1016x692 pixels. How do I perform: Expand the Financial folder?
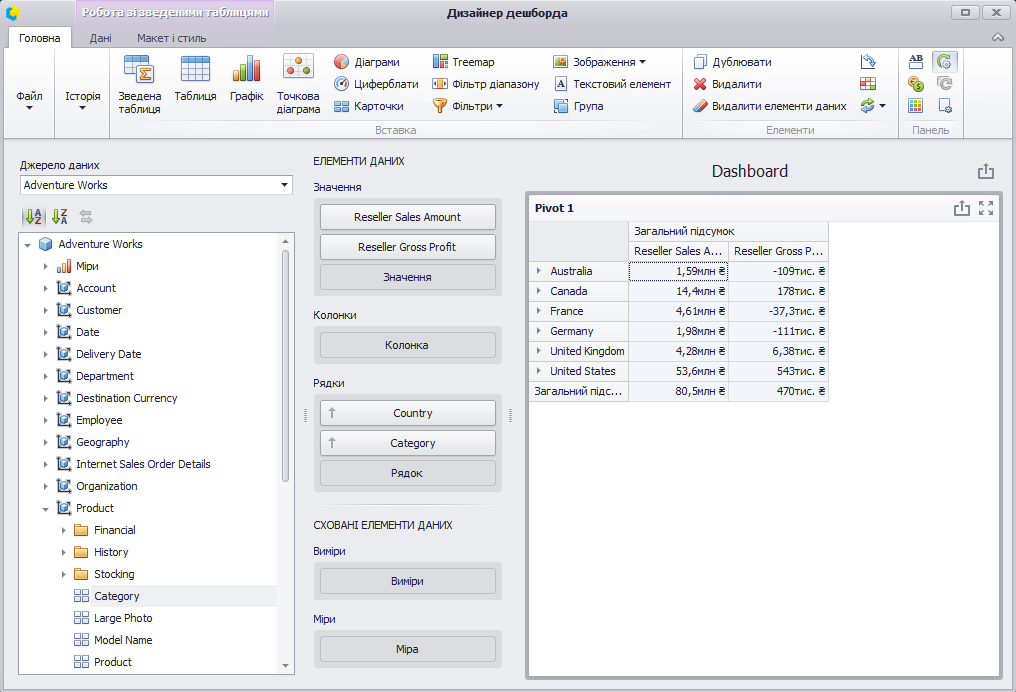pyautogui.click(x=64, y=531)
